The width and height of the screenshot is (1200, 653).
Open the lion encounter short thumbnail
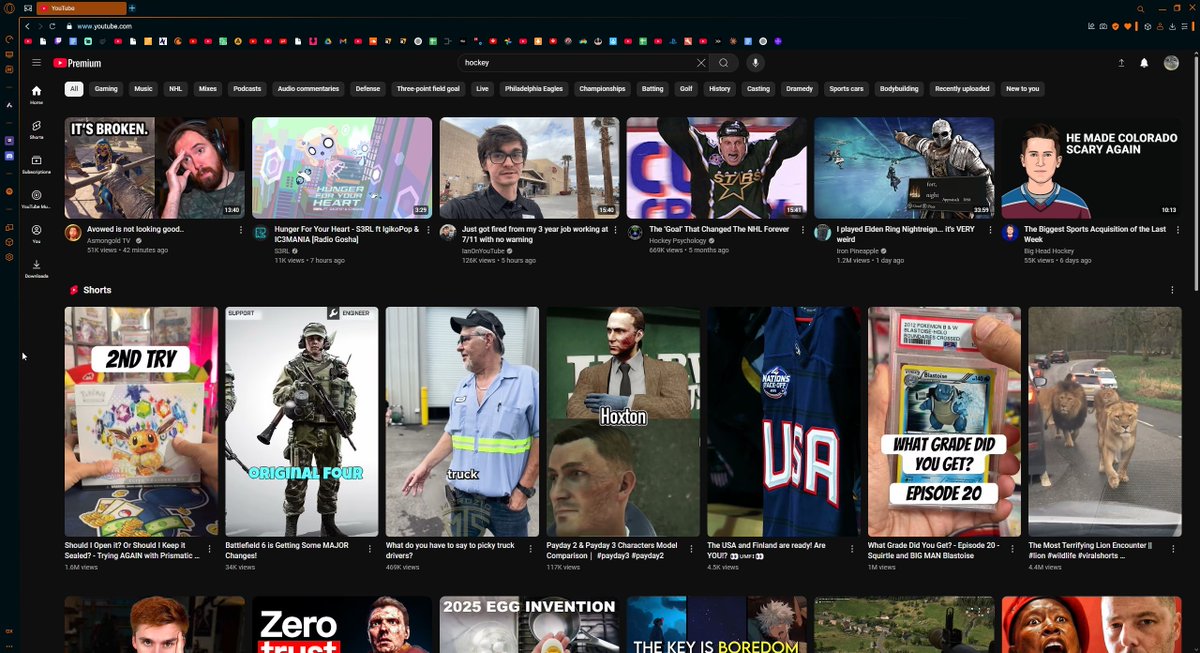[1105, 421]
